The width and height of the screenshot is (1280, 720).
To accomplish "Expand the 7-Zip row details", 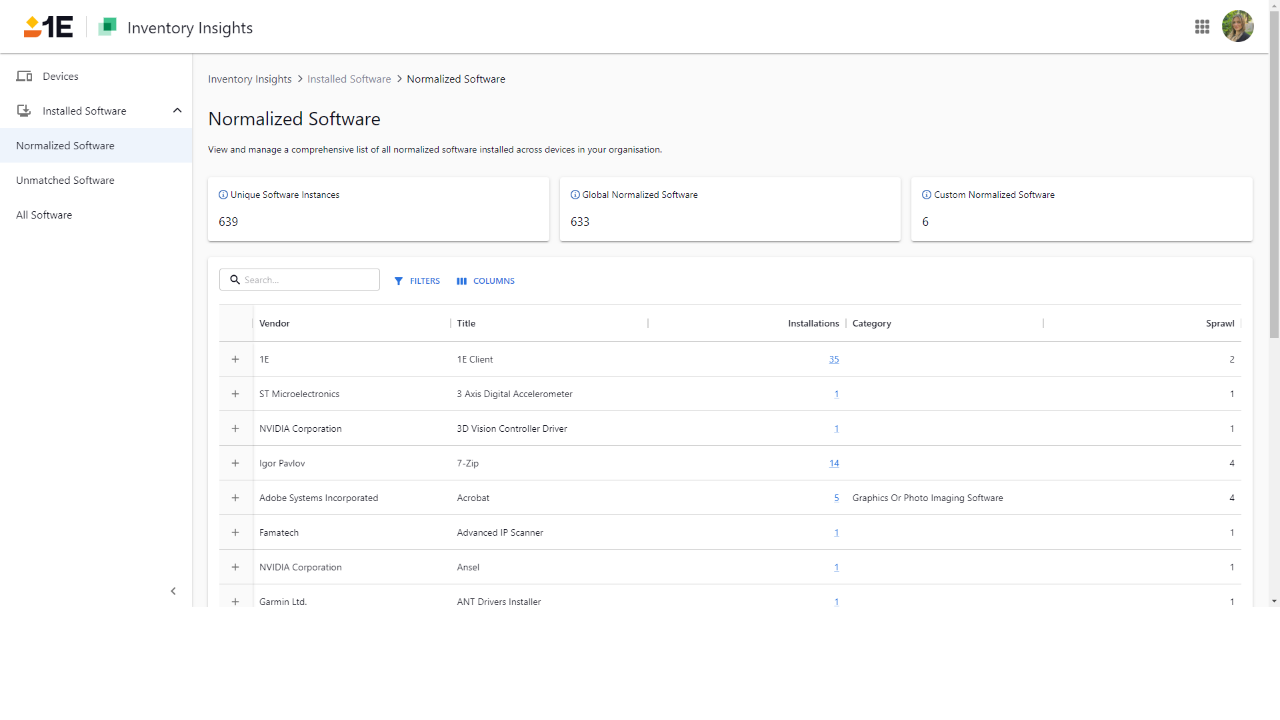I will tap(235, 463).
